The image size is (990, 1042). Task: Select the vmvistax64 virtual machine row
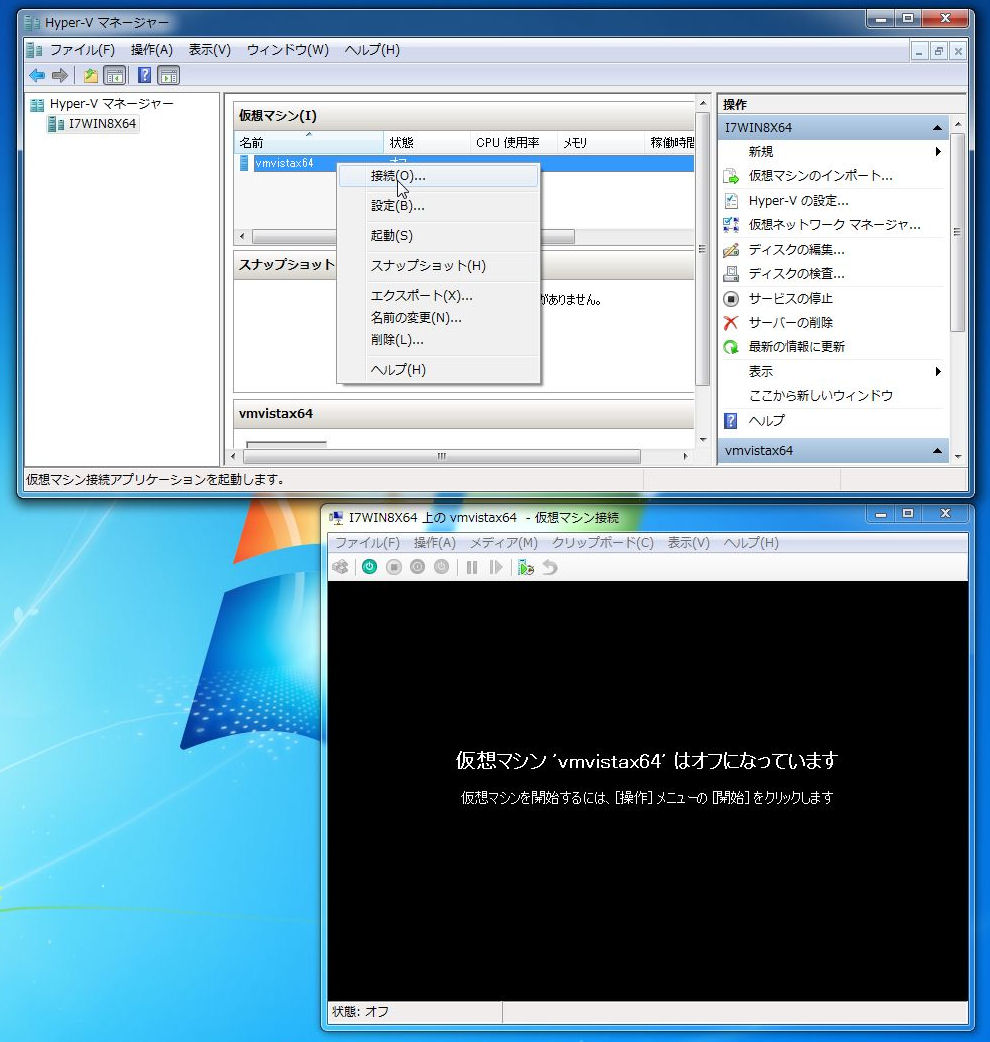tap(465, 163)
